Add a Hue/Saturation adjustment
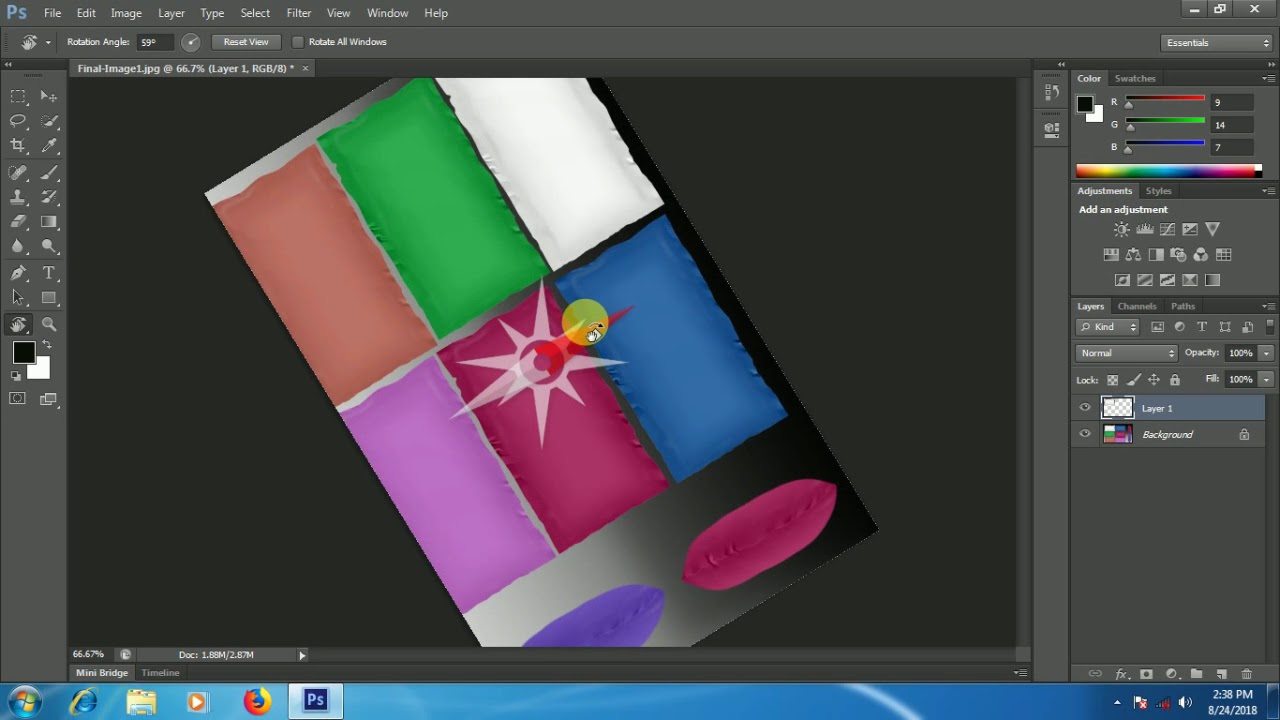1280x720 pixels. 1110,255
